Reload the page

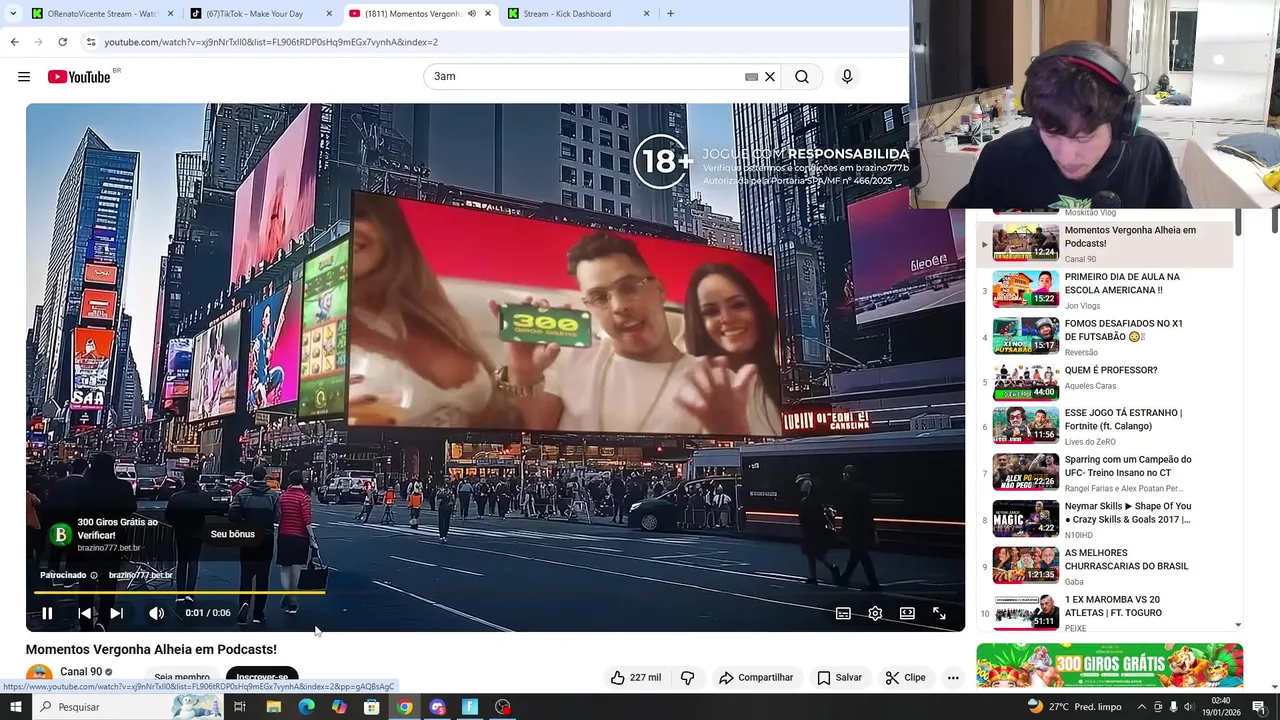pyautogui.click(x=62, y=42)
